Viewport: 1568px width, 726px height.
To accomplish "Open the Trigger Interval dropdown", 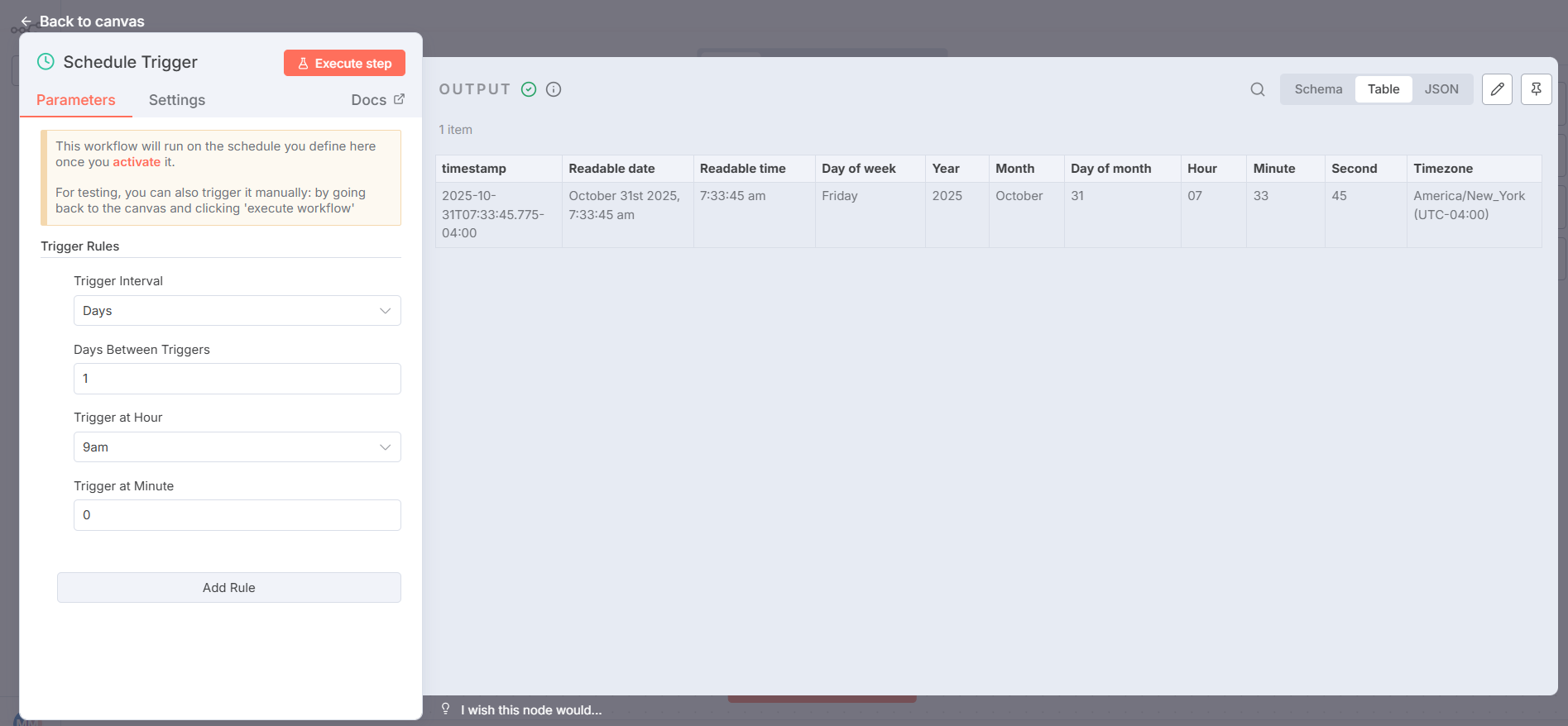I will (237, 311).
